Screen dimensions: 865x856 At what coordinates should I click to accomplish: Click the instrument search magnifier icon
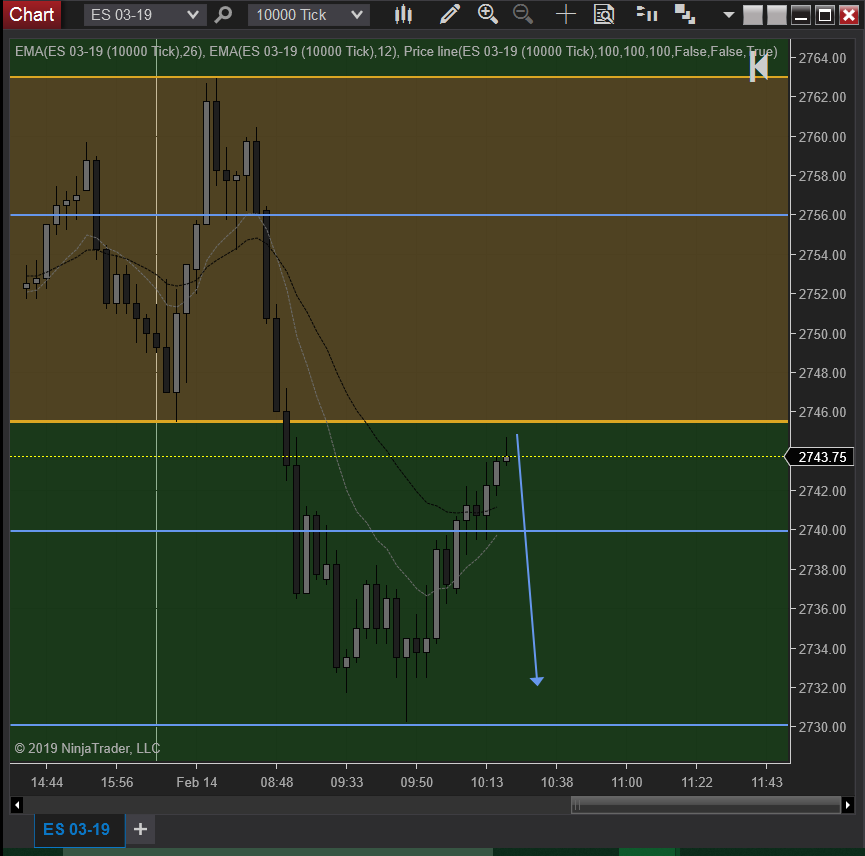[223, 14]
